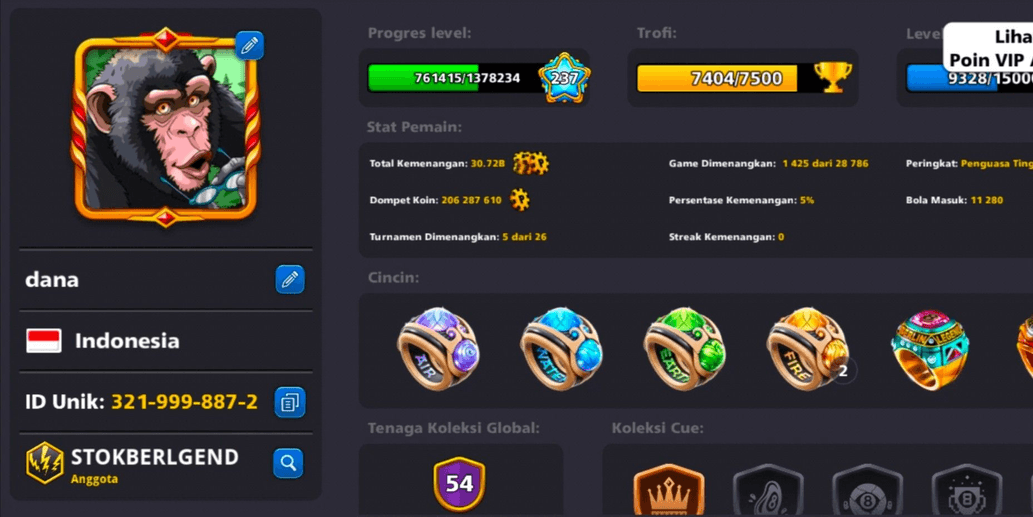
Task: Edit the chimpanzee avatar with pencil icon
Action: (x=250, y=45)
